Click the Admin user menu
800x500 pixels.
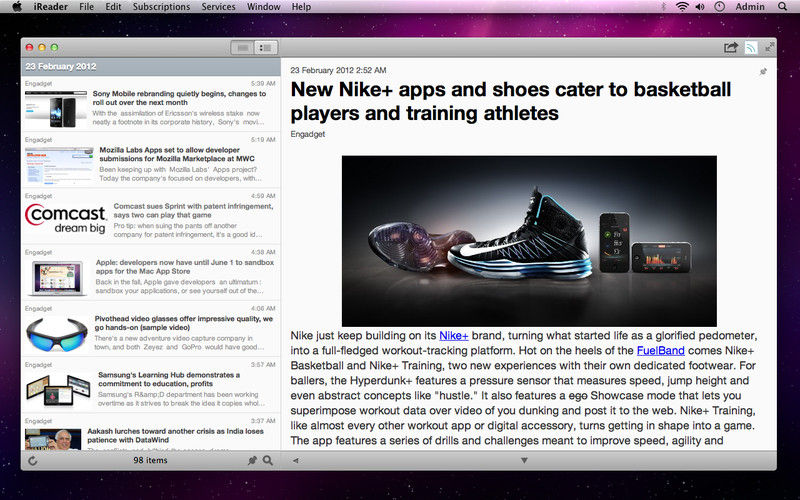tap(749, 7)
